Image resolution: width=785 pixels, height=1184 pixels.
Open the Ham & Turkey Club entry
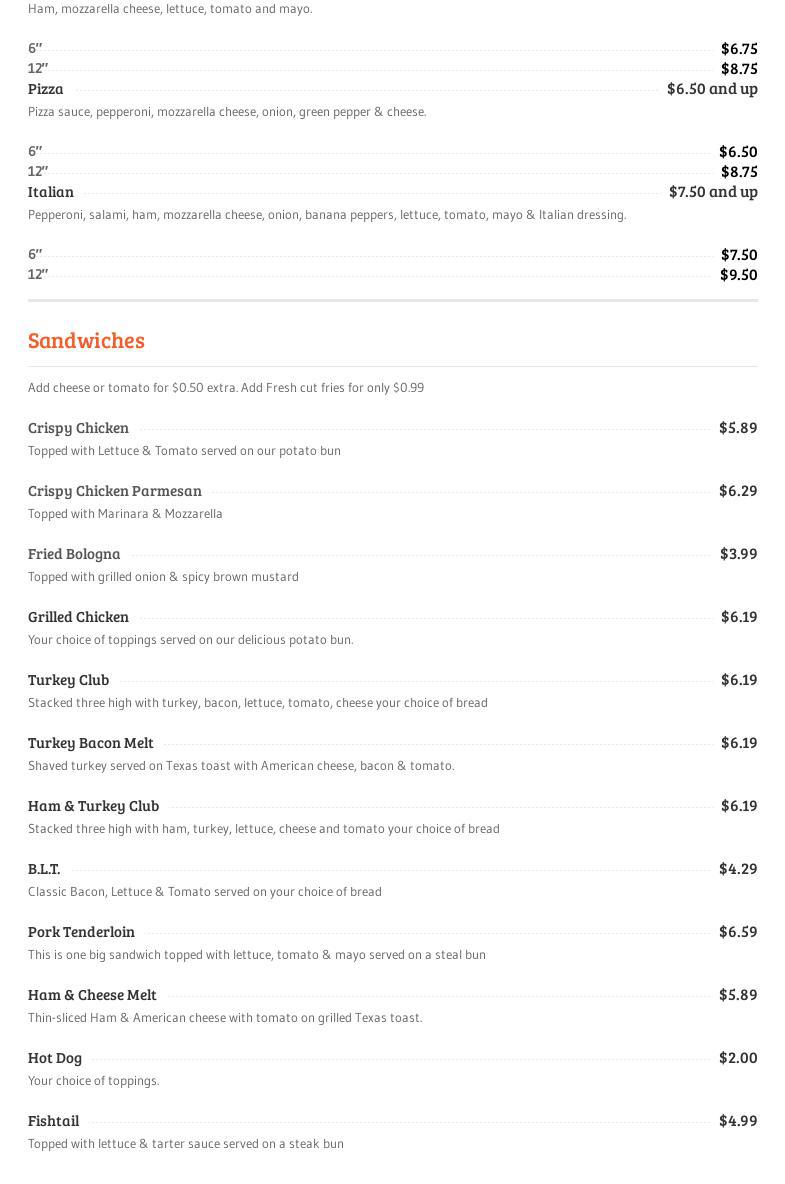click(93, 806)
